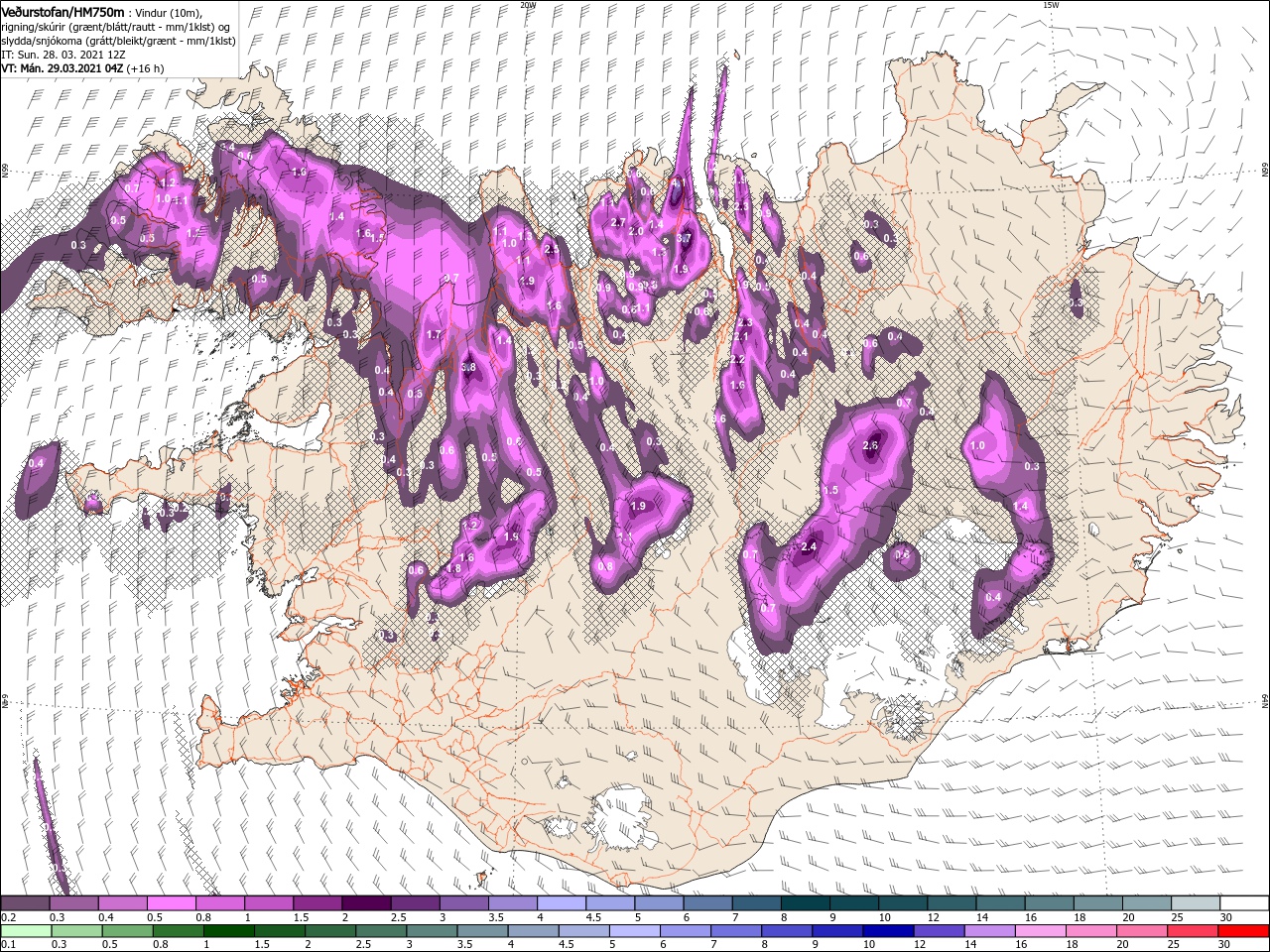Screen dimensions: 1270x952
Task: Click the pale grey snow swatch between 25 and 30
Action: 1196,903
